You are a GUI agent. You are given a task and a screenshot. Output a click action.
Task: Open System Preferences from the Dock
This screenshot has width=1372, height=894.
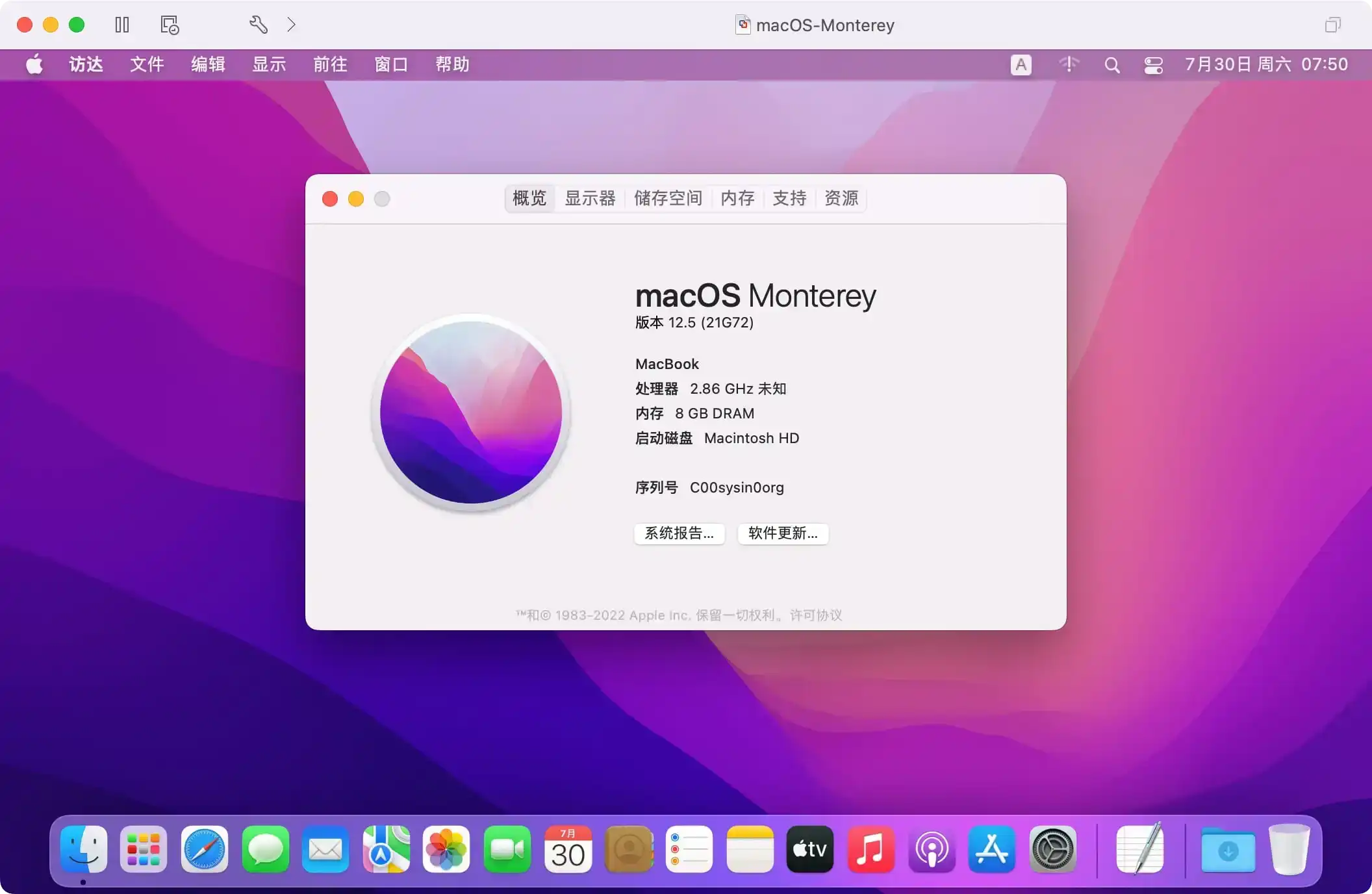[1052, 850]
